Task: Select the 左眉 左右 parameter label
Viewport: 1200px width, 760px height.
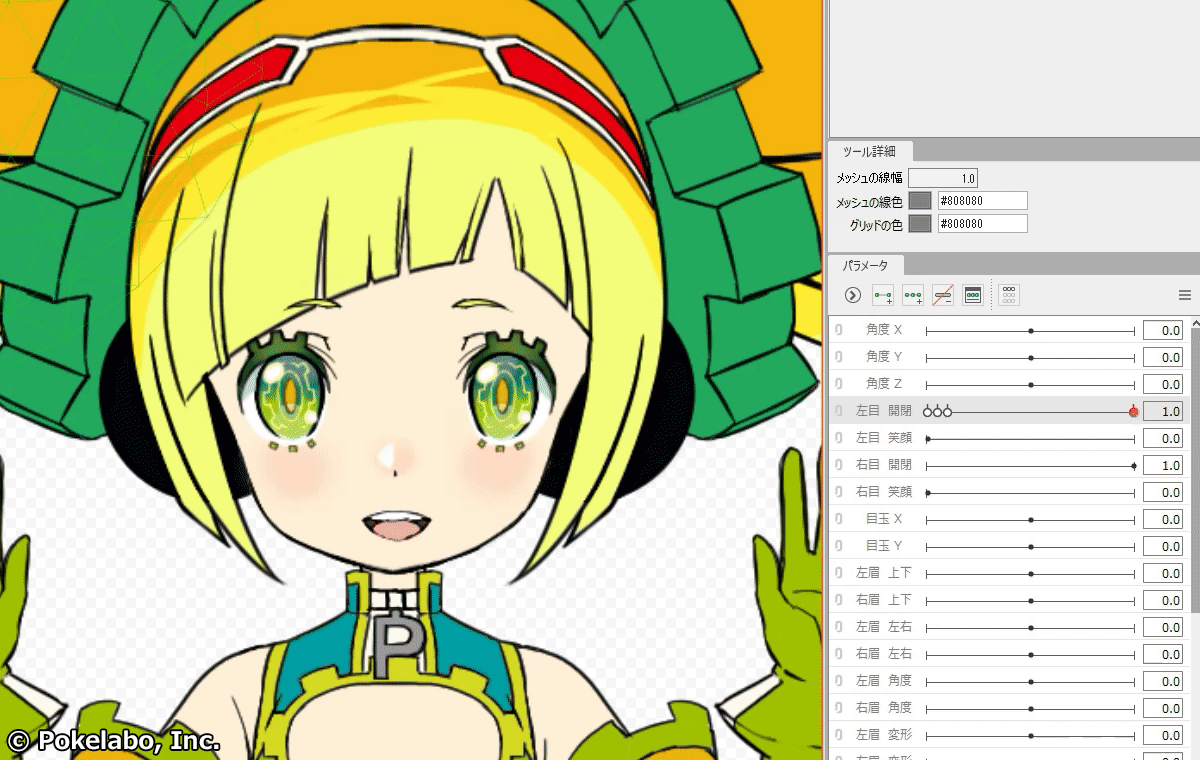Action: 884,627
